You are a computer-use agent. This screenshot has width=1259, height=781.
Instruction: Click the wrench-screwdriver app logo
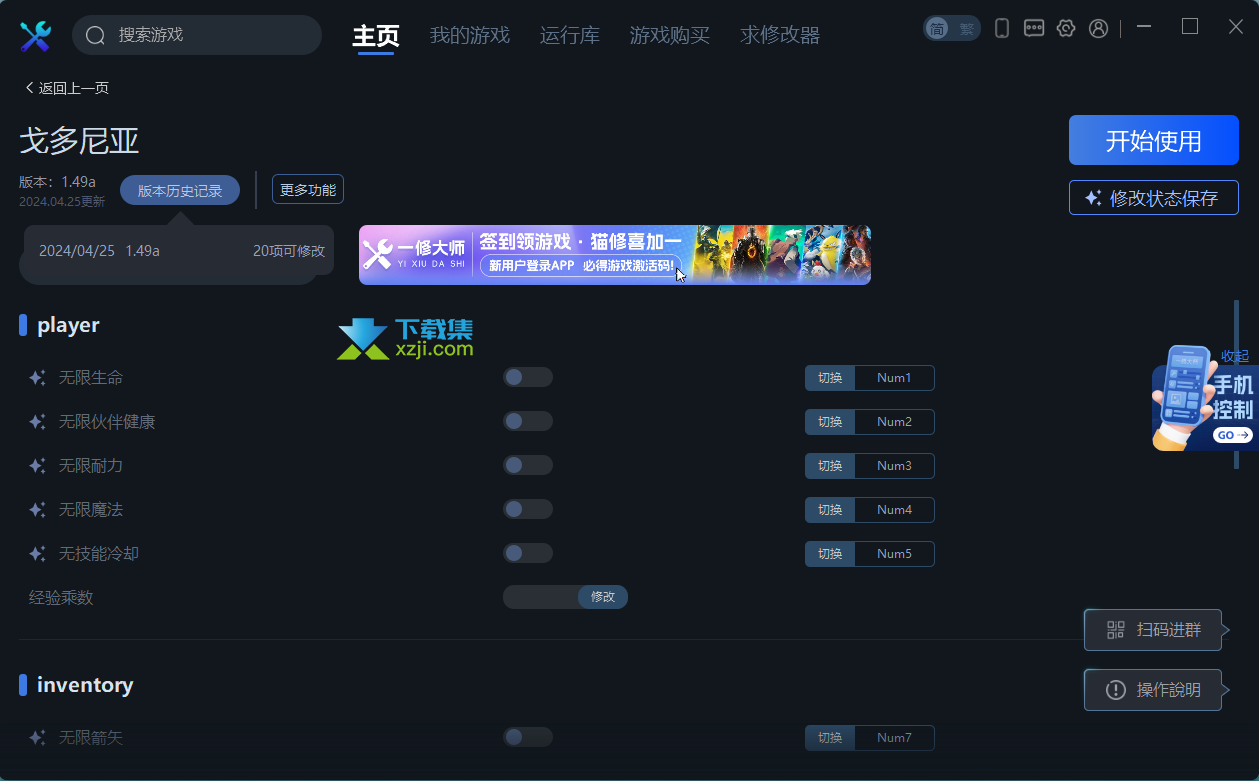[x=35, y=36]
